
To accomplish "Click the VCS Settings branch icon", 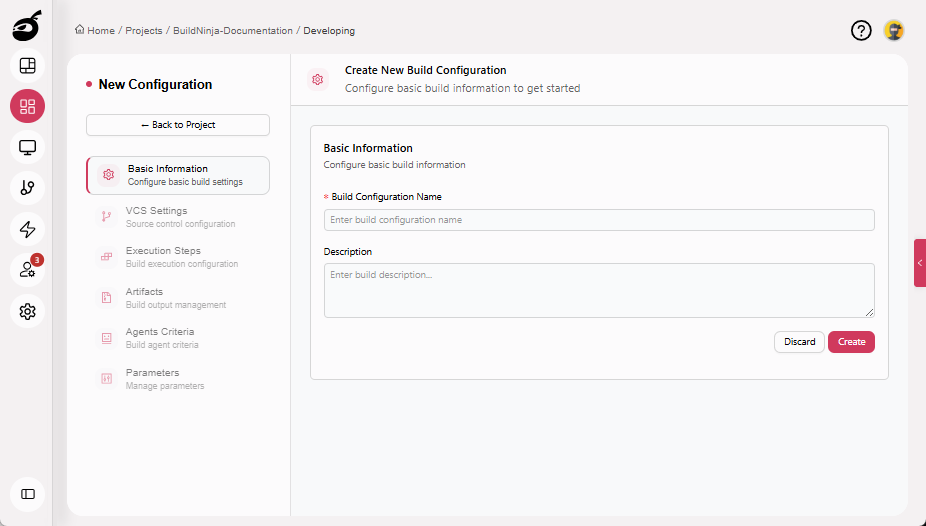I will 106,217.
